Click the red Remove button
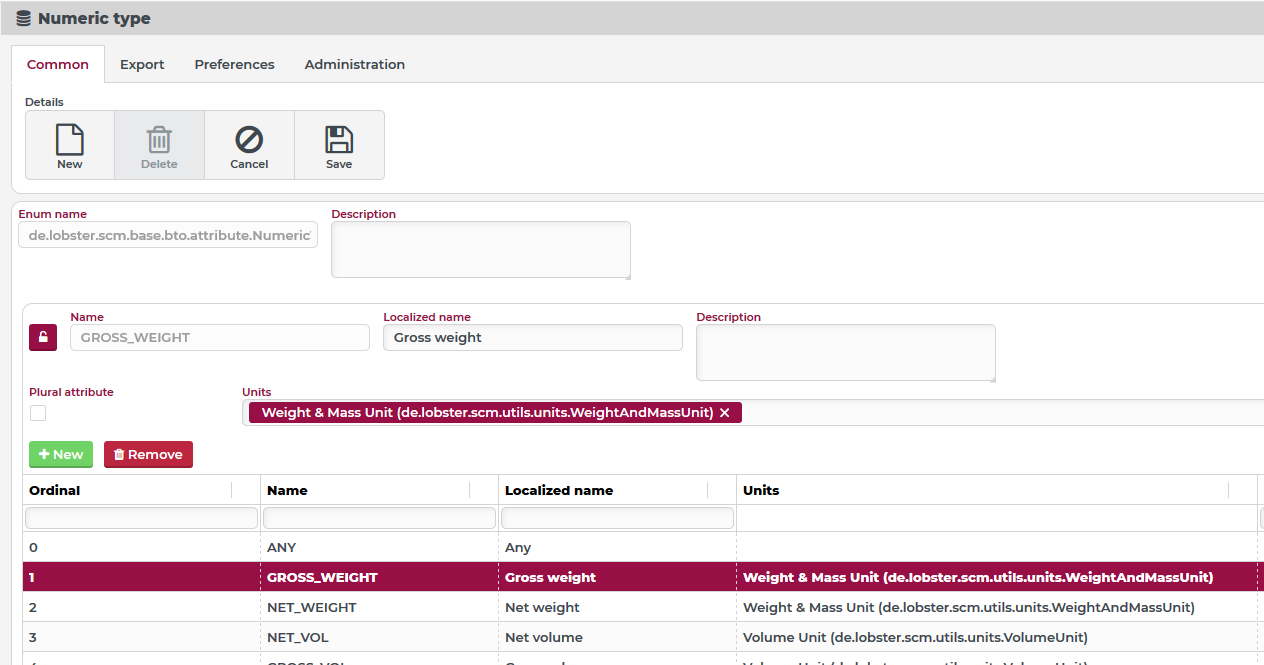This screenshot has height=665, width=1264. [x=148, y=454]
